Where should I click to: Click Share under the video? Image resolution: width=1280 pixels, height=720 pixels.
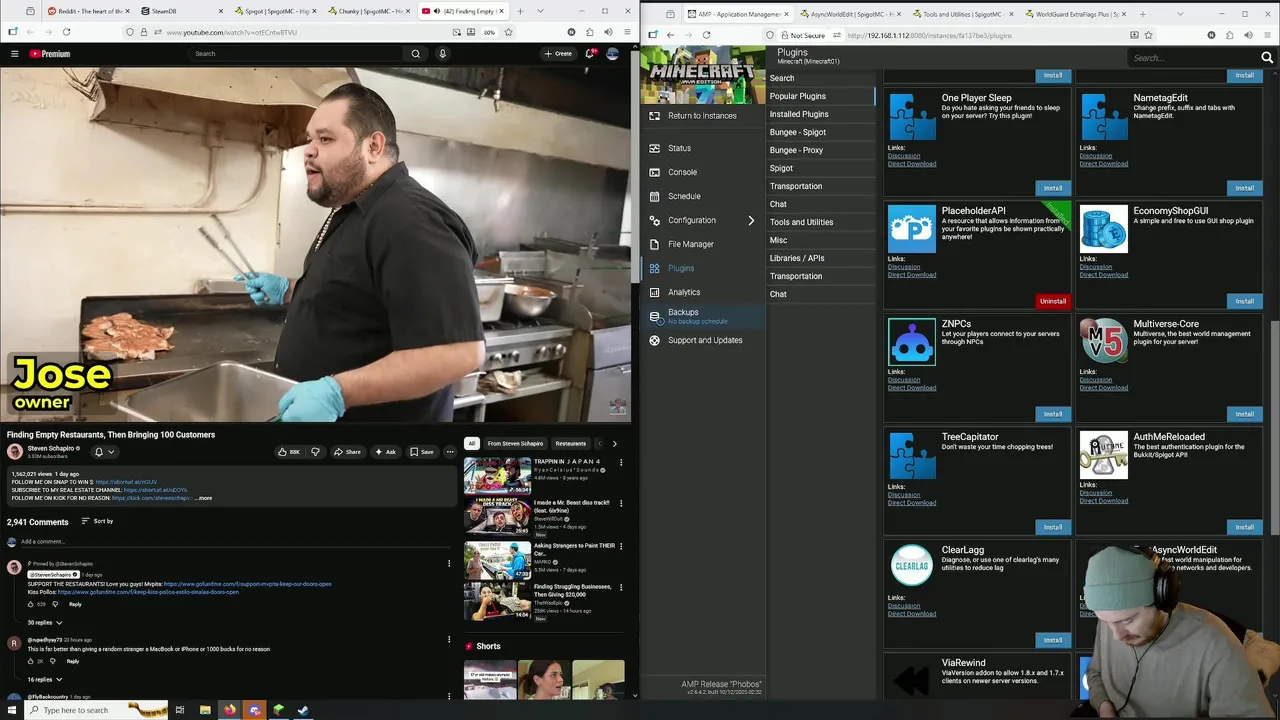[347, 452]
